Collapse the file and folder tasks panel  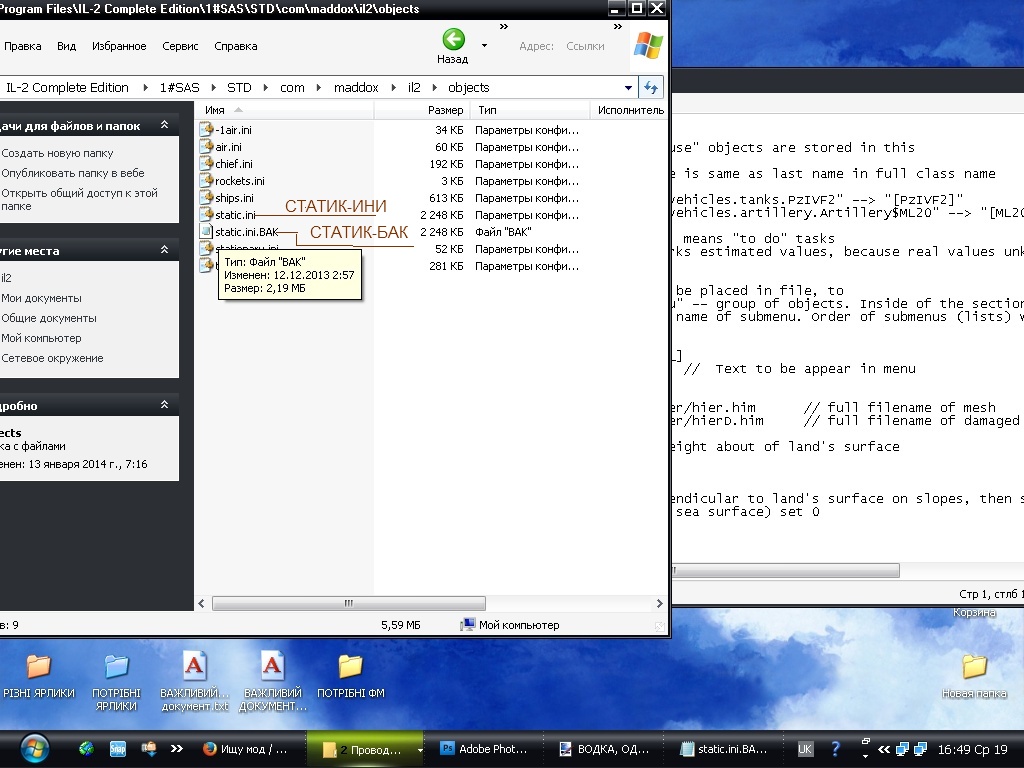164,126
